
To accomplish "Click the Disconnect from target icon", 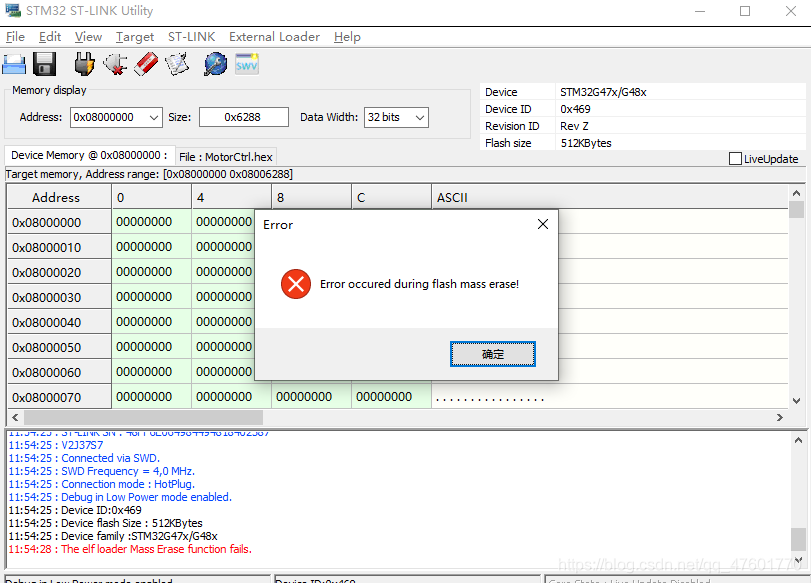I will click(x=115, y=65).
